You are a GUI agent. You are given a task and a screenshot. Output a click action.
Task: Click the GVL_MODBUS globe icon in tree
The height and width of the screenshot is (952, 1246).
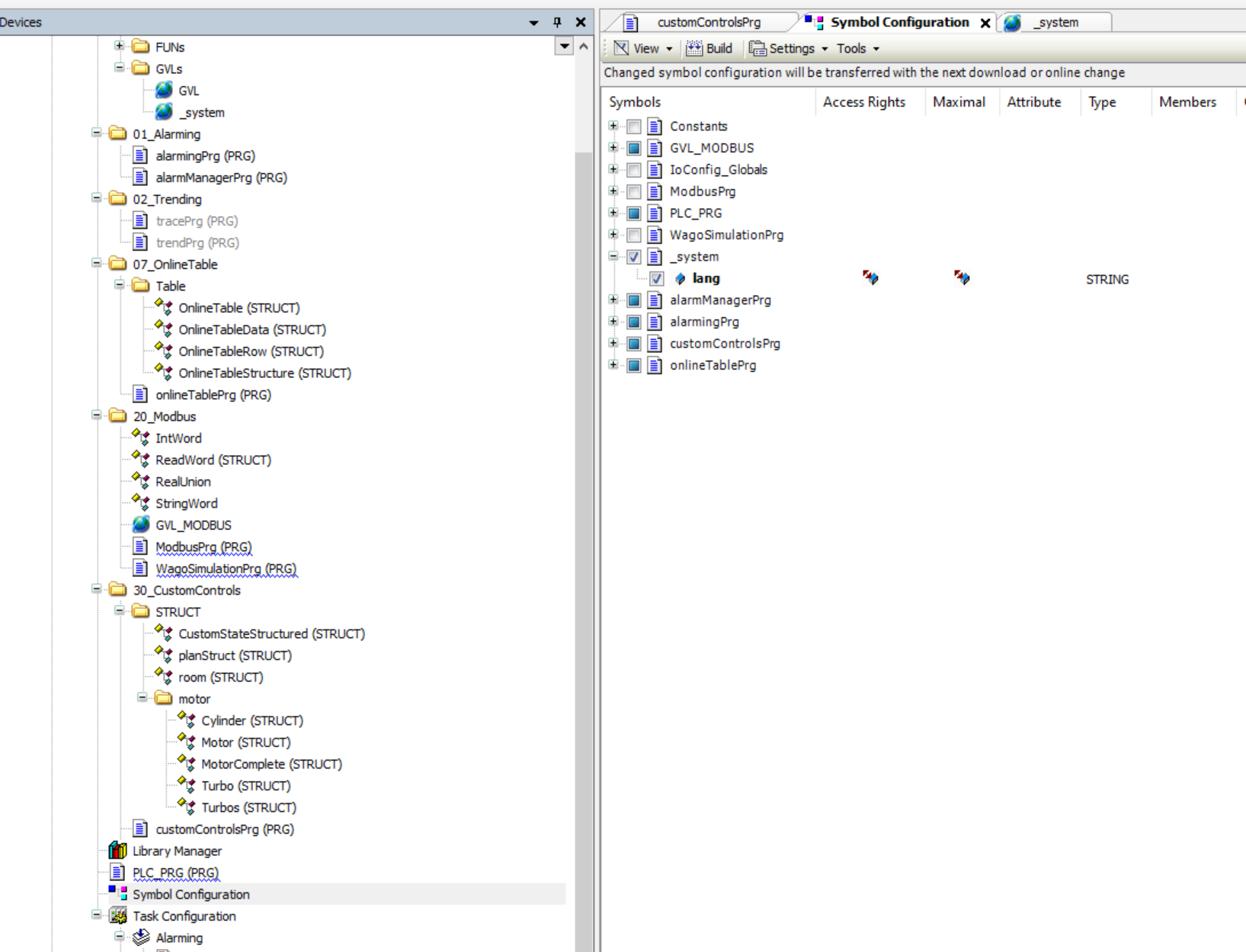pos(141,525)
